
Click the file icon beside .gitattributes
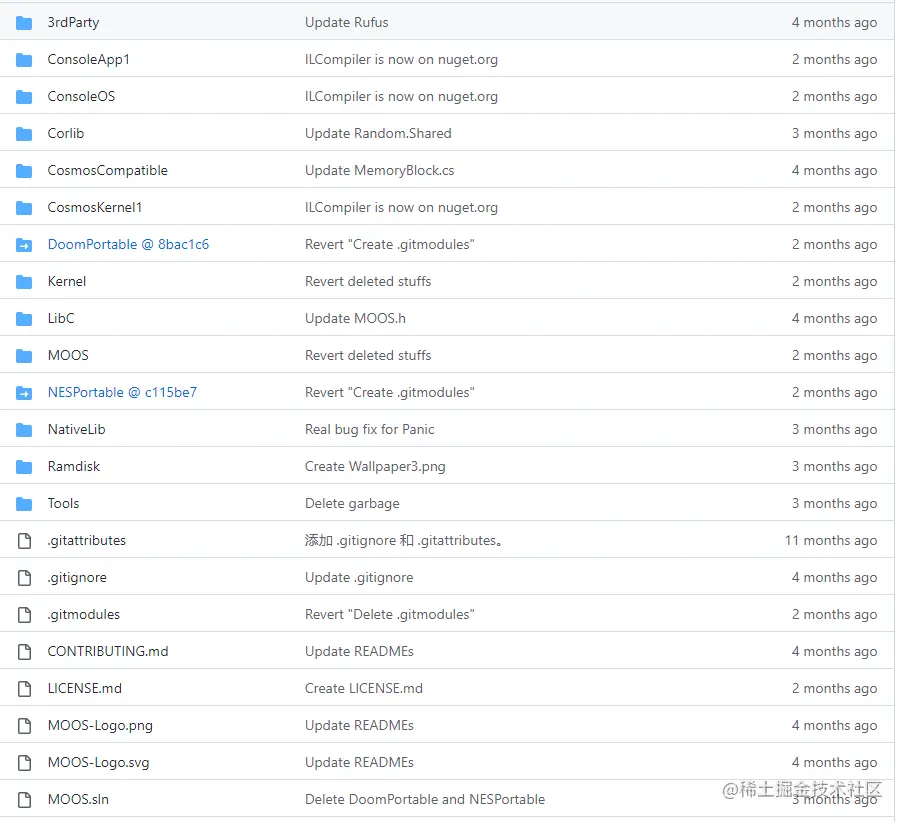(x=24, y=540)
